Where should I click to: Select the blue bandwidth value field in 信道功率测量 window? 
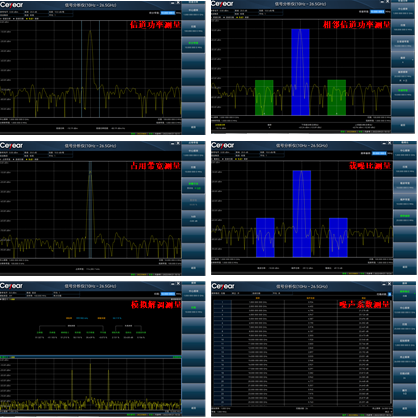(x=168, y=13)
